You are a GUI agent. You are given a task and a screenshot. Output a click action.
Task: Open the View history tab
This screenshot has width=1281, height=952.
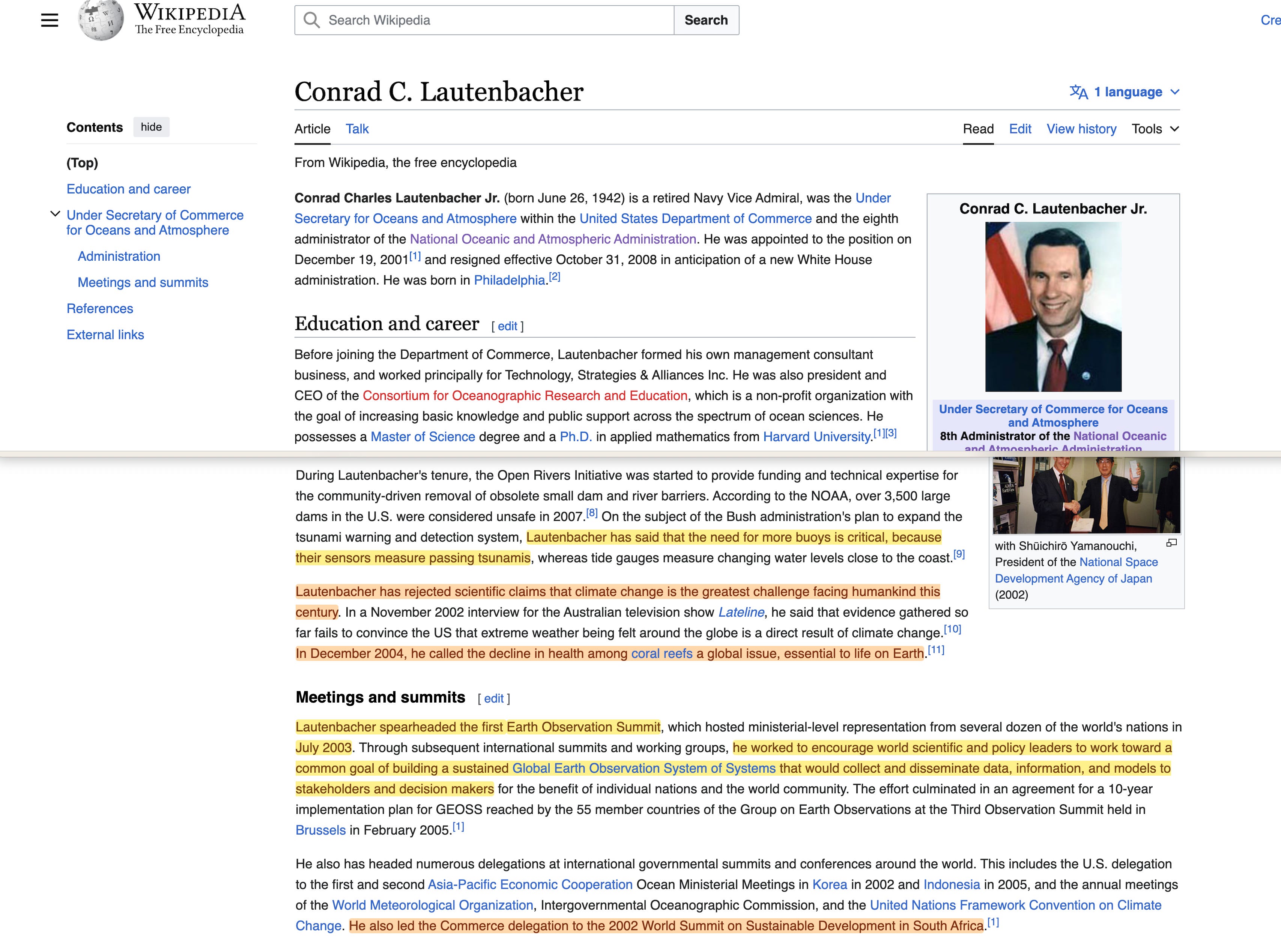pyautogui.click(x=1081, y=129)
